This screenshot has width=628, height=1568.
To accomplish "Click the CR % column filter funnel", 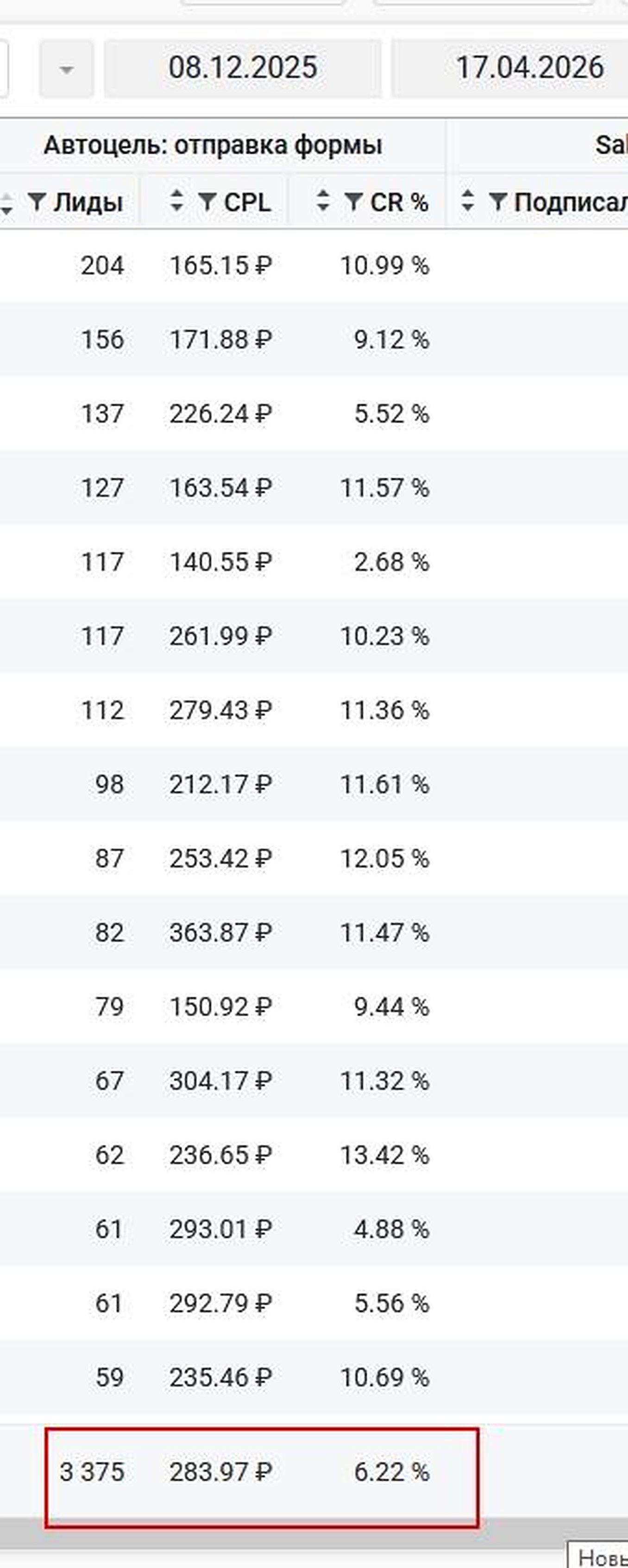I will 353,202.
